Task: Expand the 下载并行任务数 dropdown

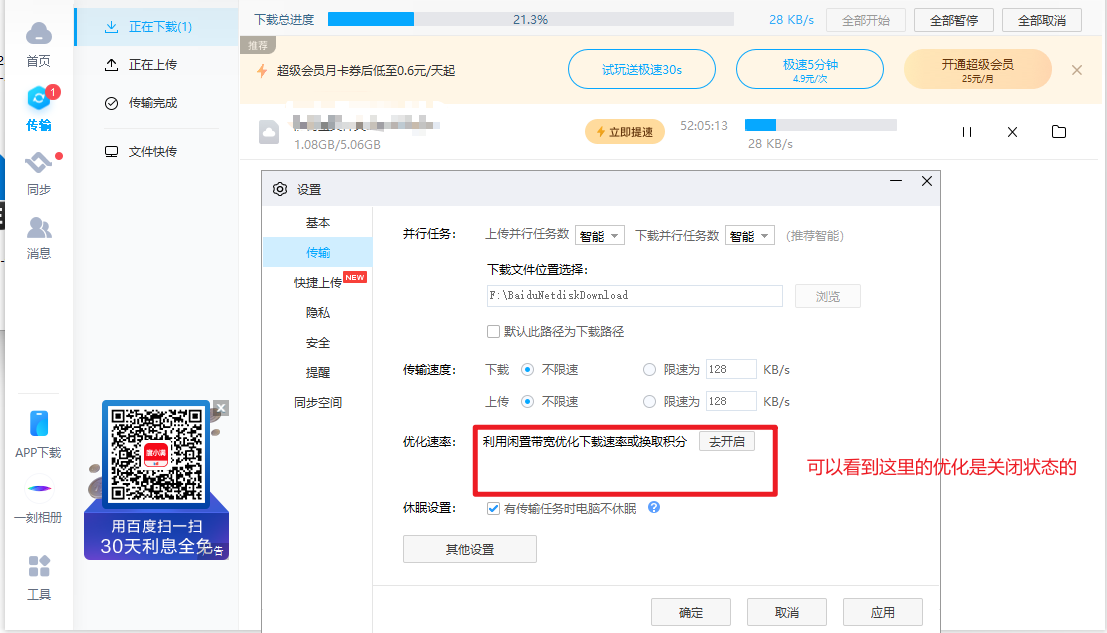Action: [750, 236]
